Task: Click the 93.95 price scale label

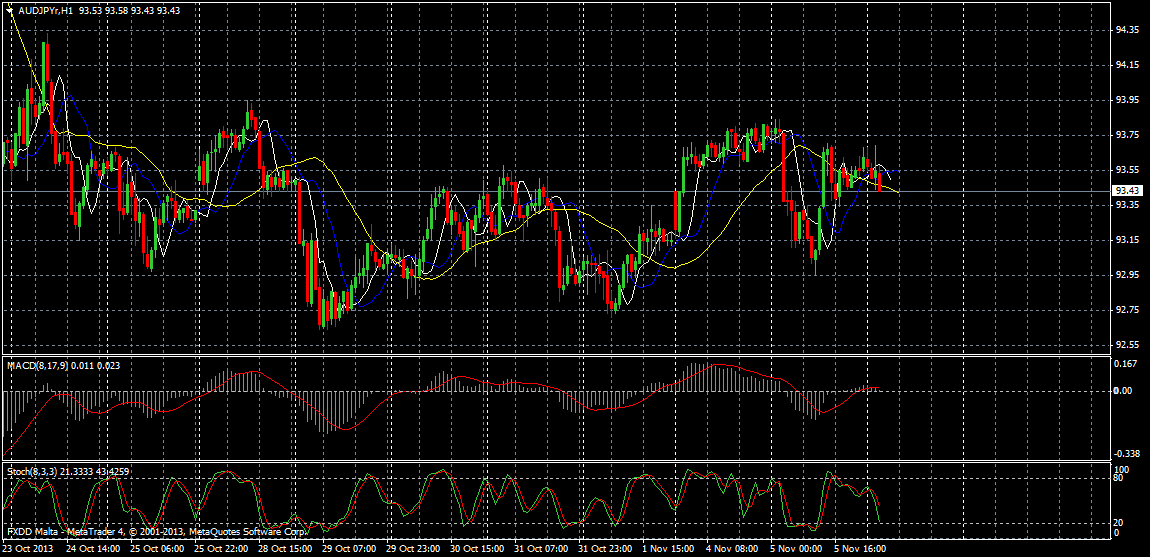Action: click(1127, 100)
